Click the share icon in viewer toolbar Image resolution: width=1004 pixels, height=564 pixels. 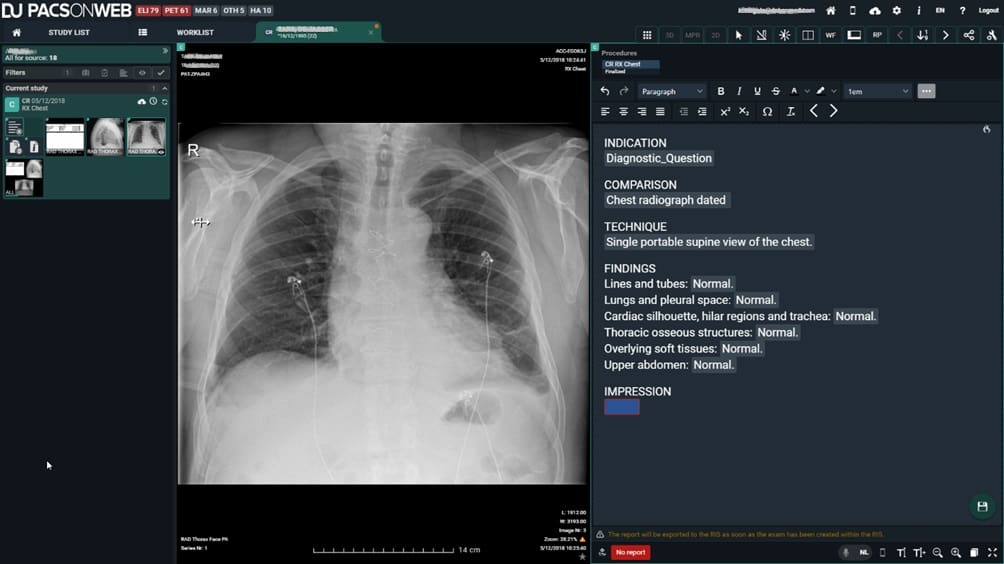point(969,35)
